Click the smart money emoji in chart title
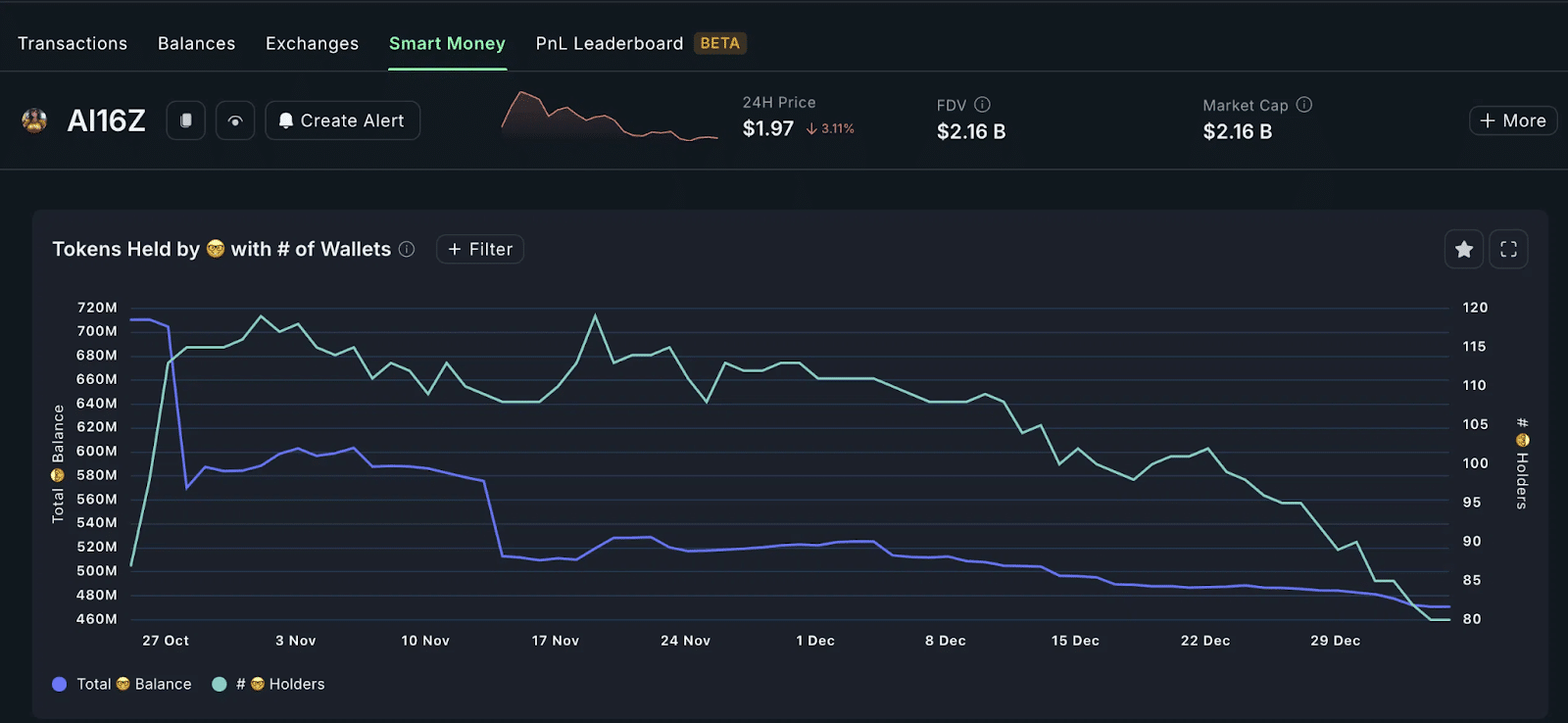 pos(216,249)
